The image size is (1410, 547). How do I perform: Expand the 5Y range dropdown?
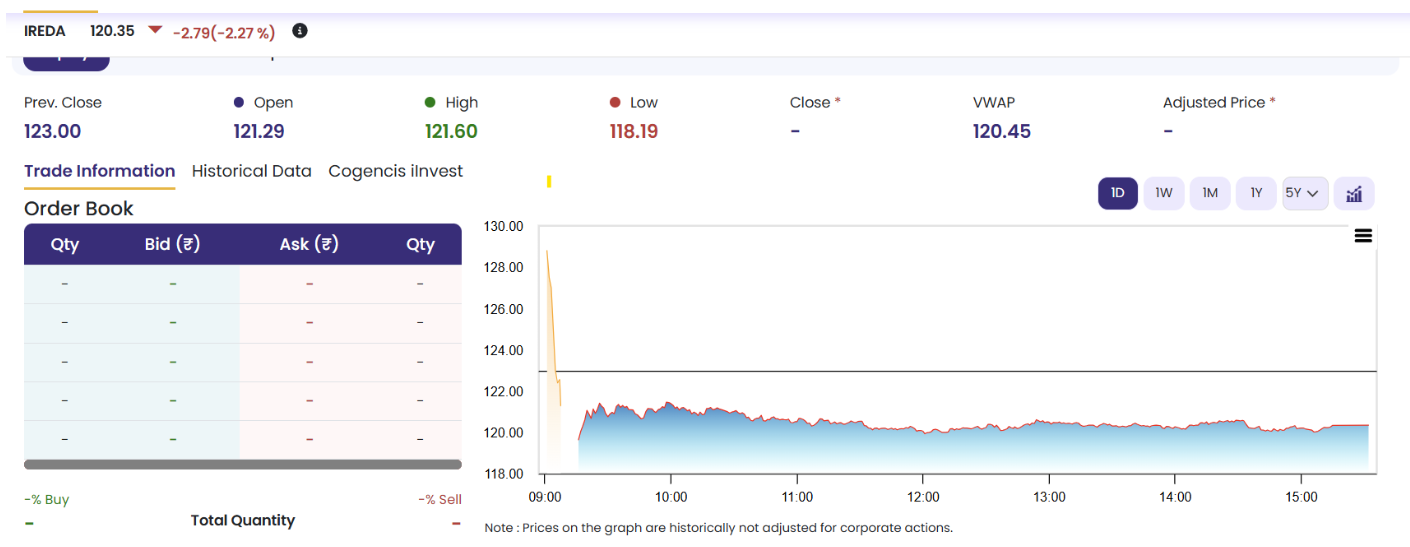1305,193
